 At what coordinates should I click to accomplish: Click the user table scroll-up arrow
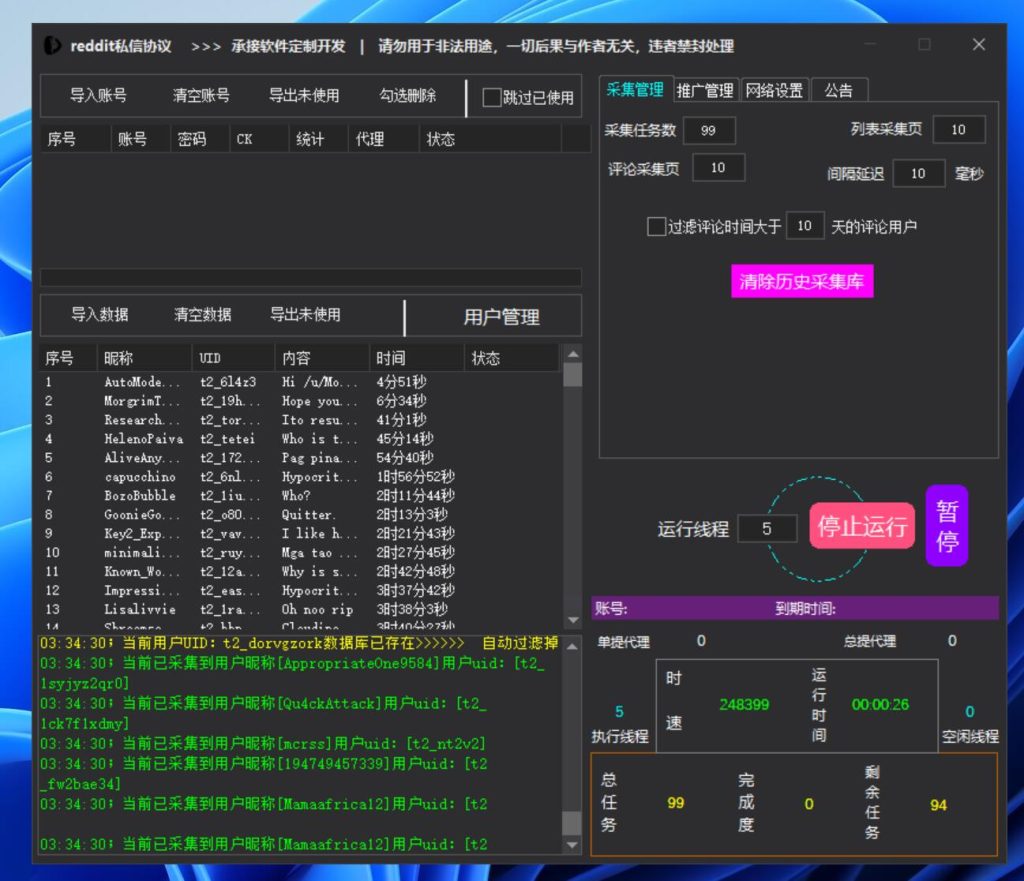click(x=572, y=353)
